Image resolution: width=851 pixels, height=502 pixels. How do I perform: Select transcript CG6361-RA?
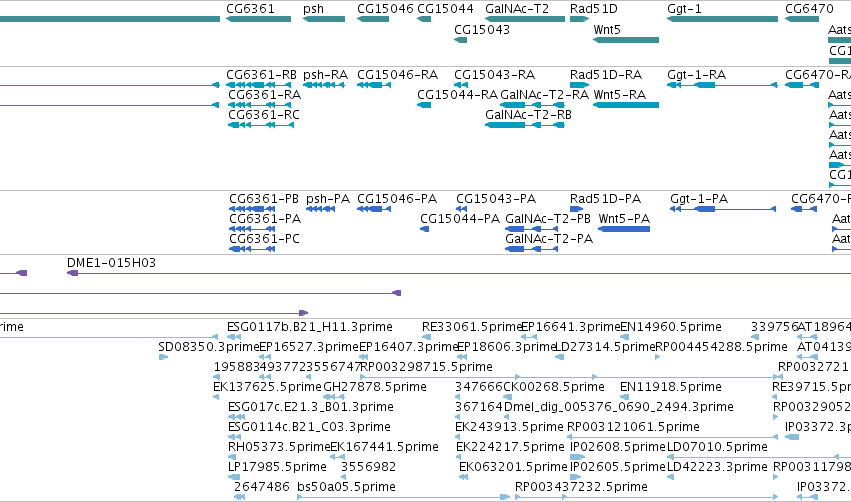(264, 94)
